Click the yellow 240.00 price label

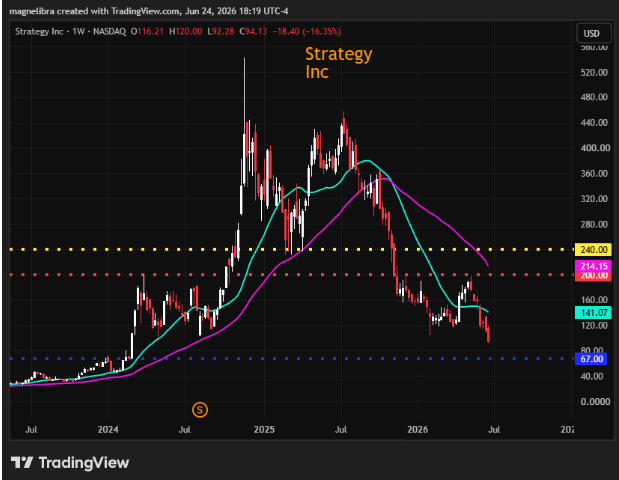593,249
